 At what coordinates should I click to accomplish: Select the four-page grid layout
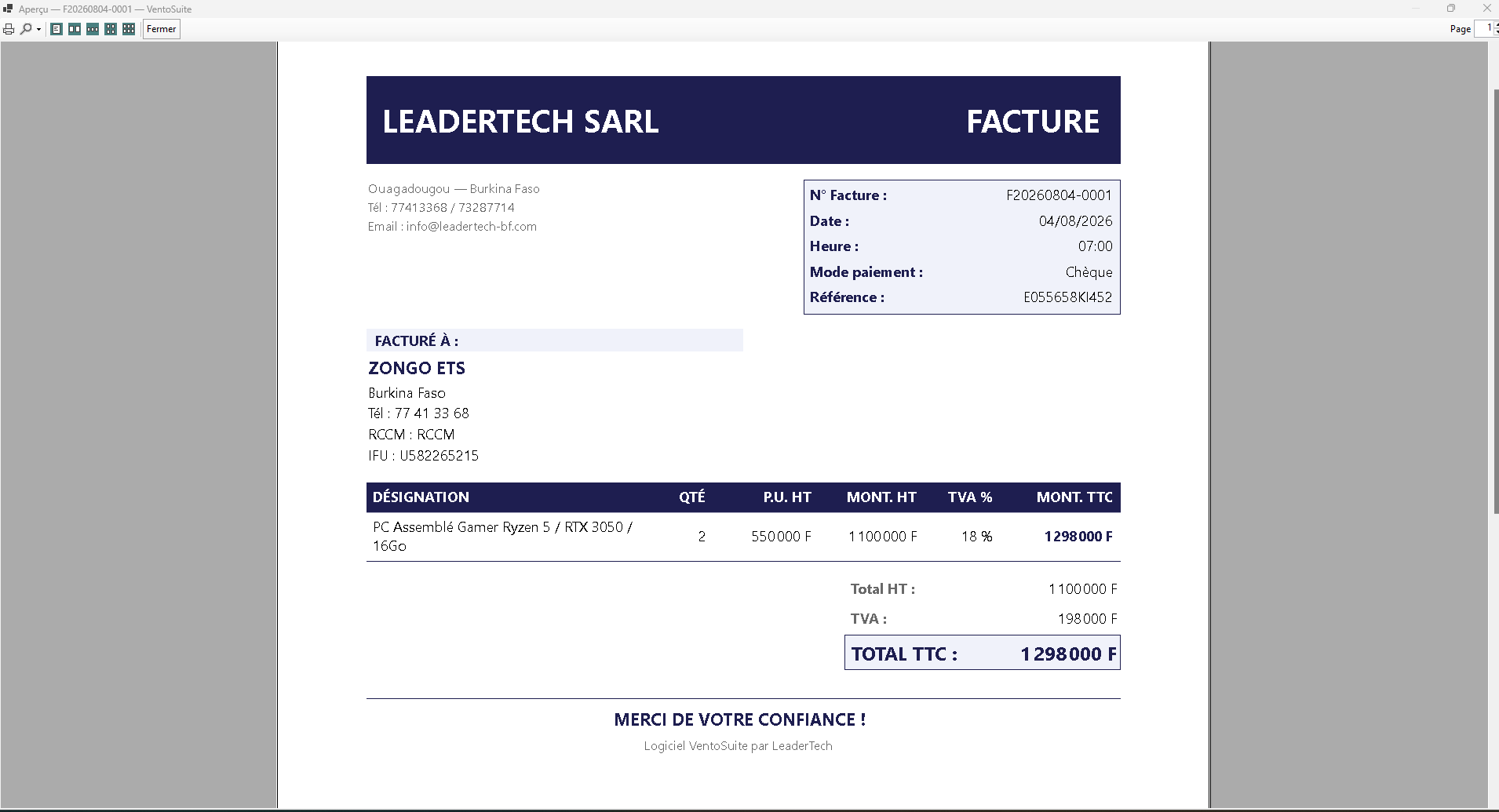coord(111,29)
